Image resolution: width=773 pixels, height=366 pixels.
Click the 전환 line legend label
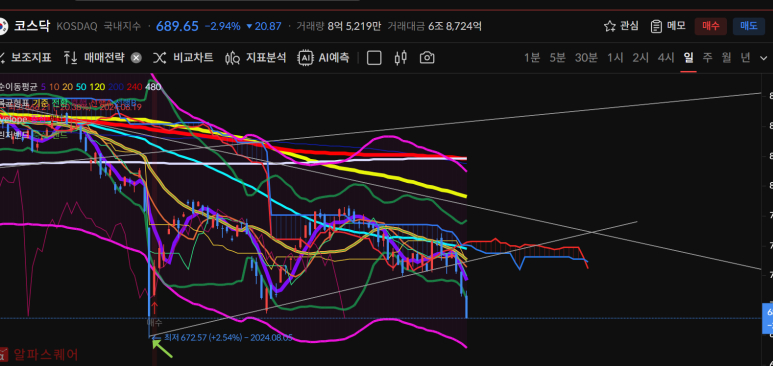pos(60,103)
